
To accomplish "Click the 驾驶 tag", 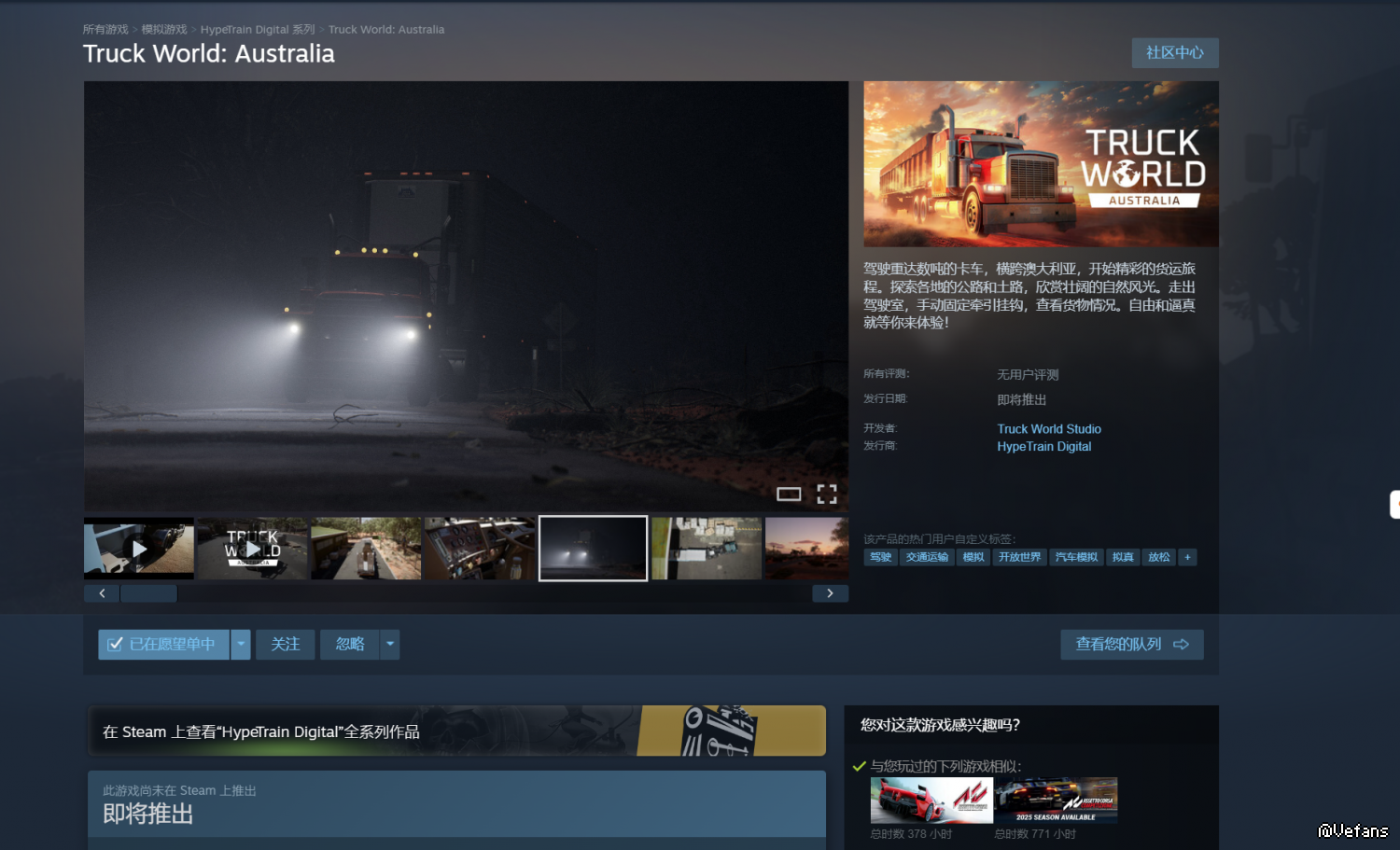I will [880, 557].
